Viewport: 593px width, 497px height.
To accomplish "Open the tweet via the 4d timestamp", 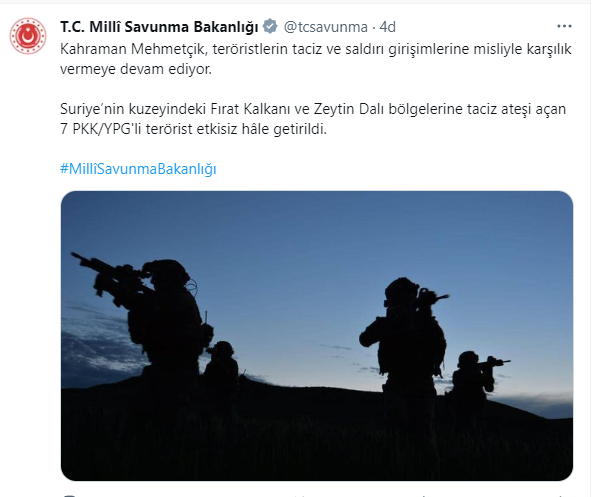I will tap(387, 27).
